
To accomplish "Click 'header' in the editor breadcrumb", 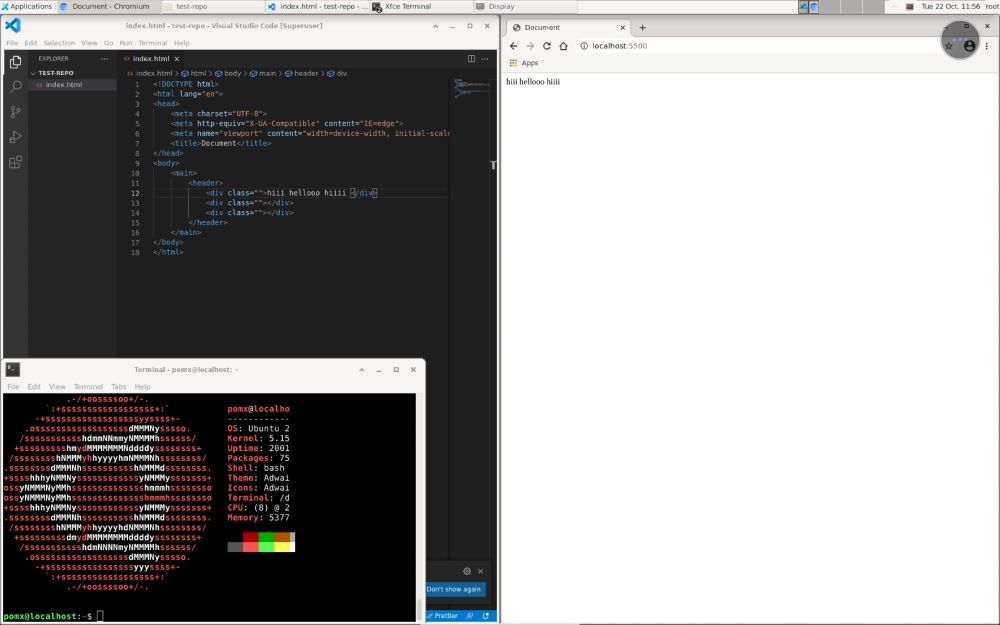I will [x=301, y=73].
